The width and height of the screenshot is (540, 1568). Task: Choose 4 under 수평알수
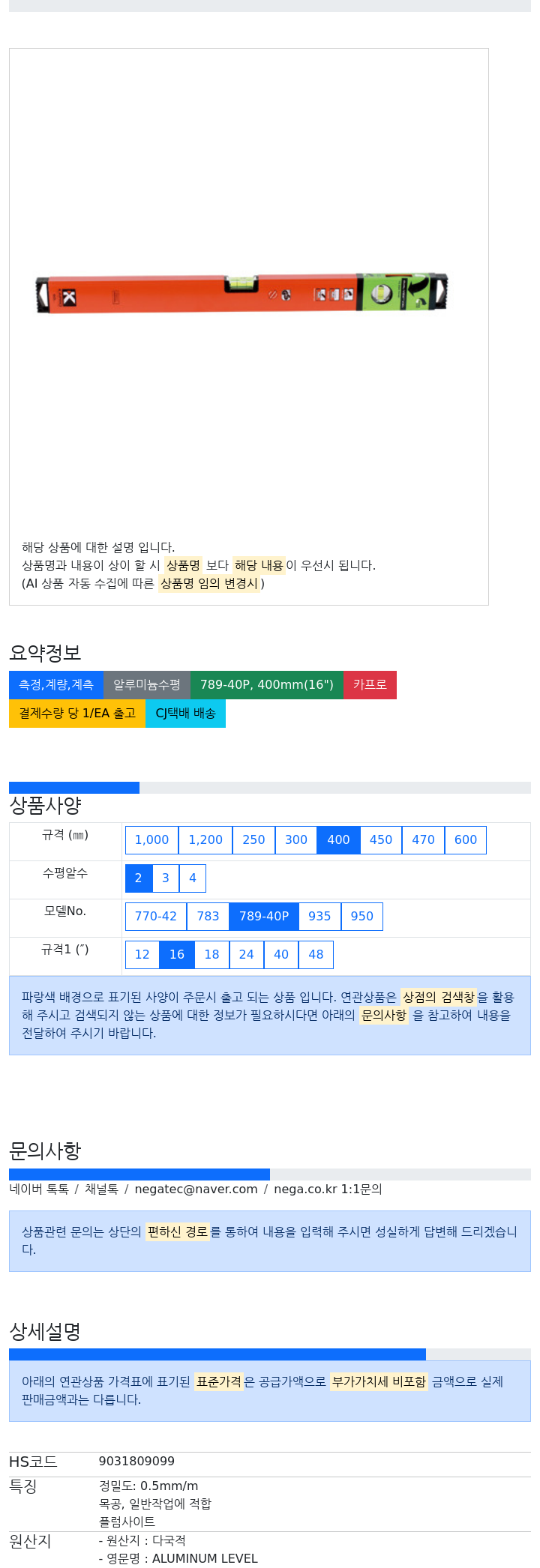tap(193, 878)
